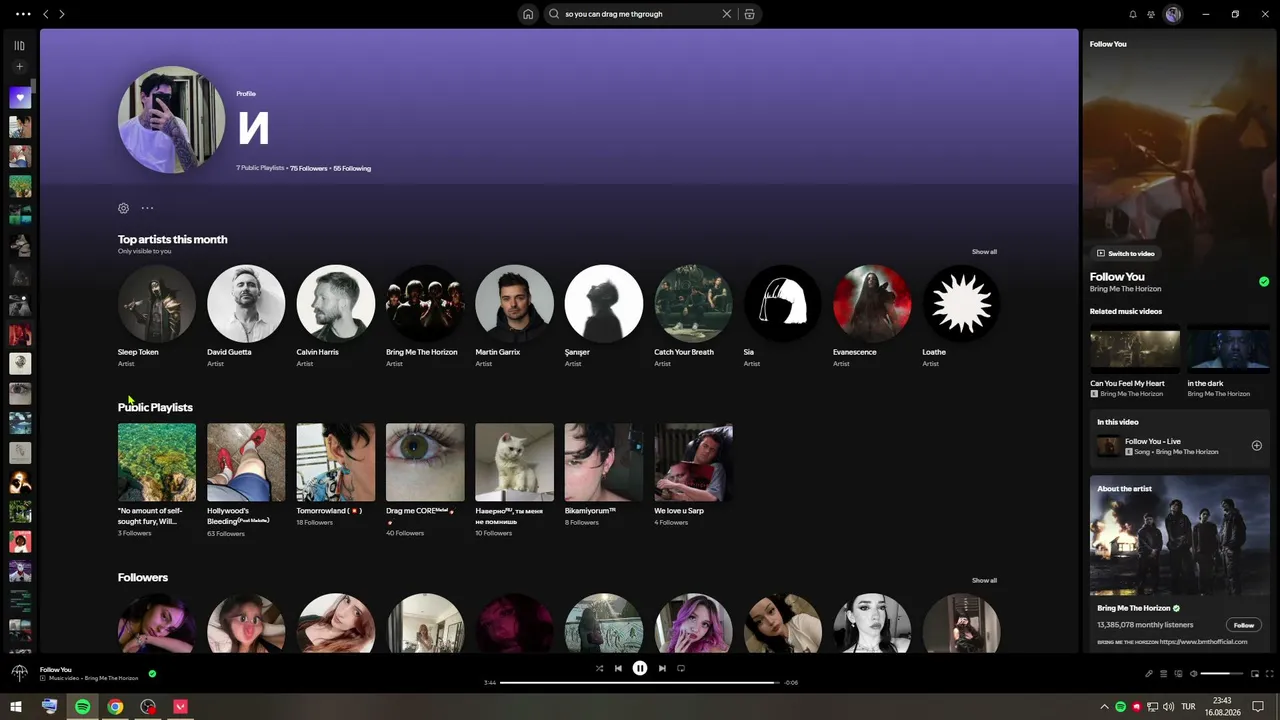Go to the Spotify Home screen
Screen dimensions: 1280x720
click(x=528, y=14)
